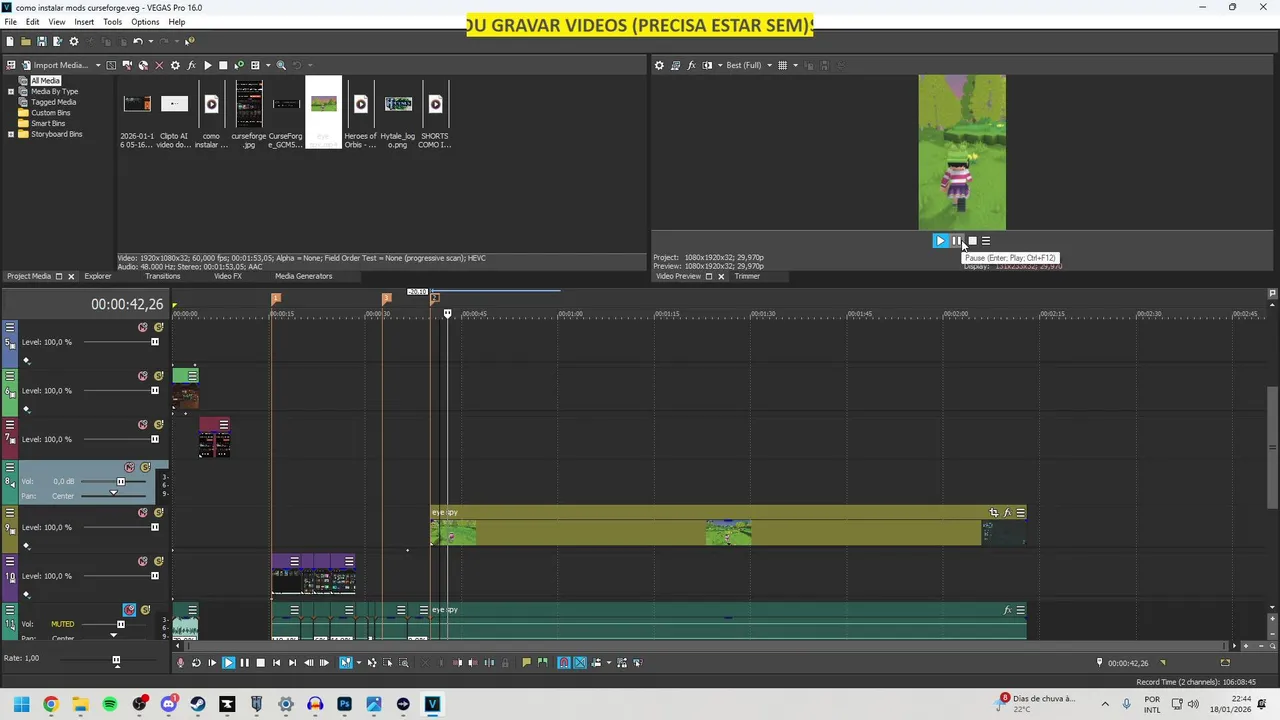
Task: Click the What's This help icon
Action: pos(190,41)
